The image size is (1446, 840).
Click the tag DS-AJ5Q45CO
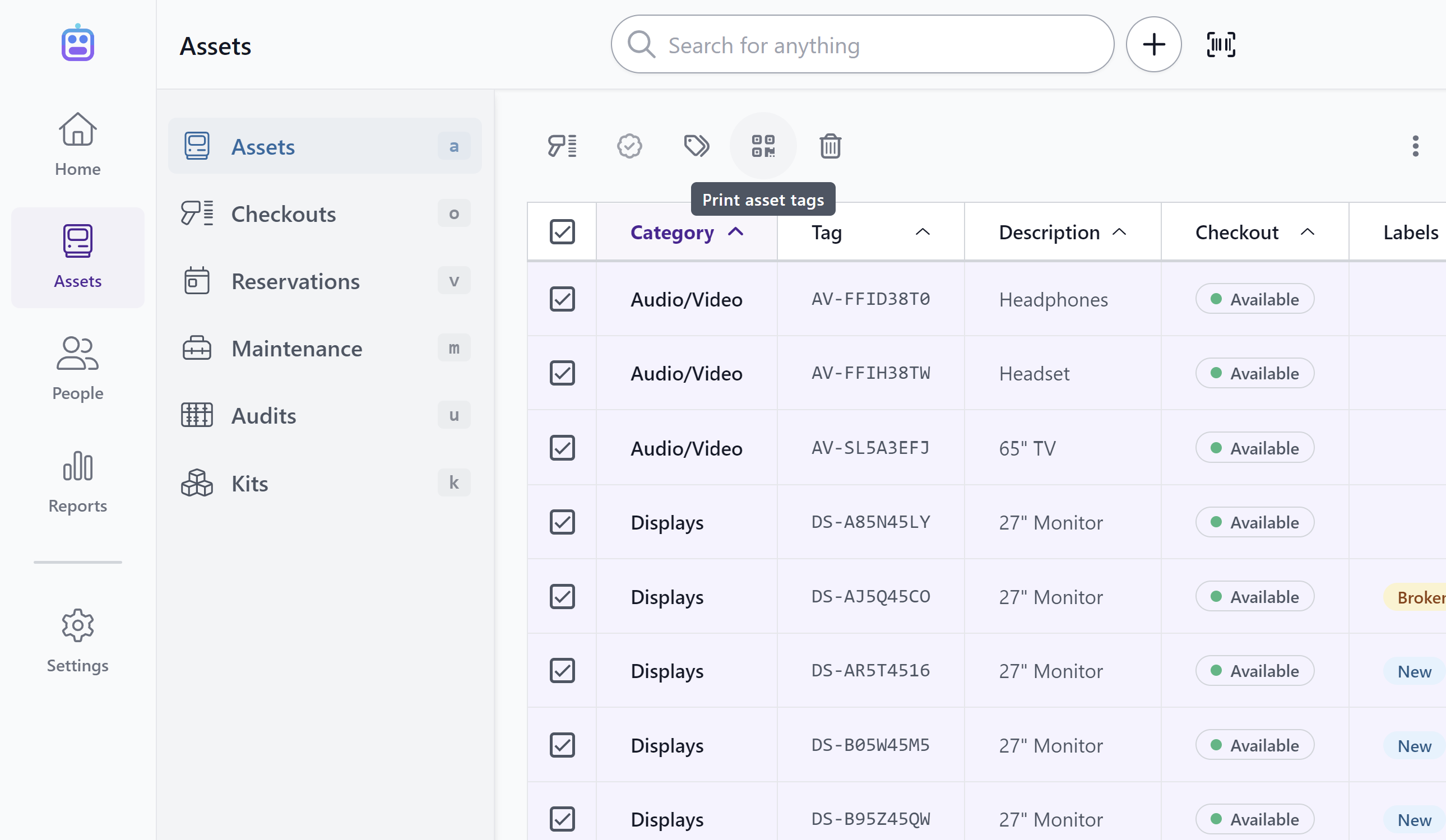(870, 596)
